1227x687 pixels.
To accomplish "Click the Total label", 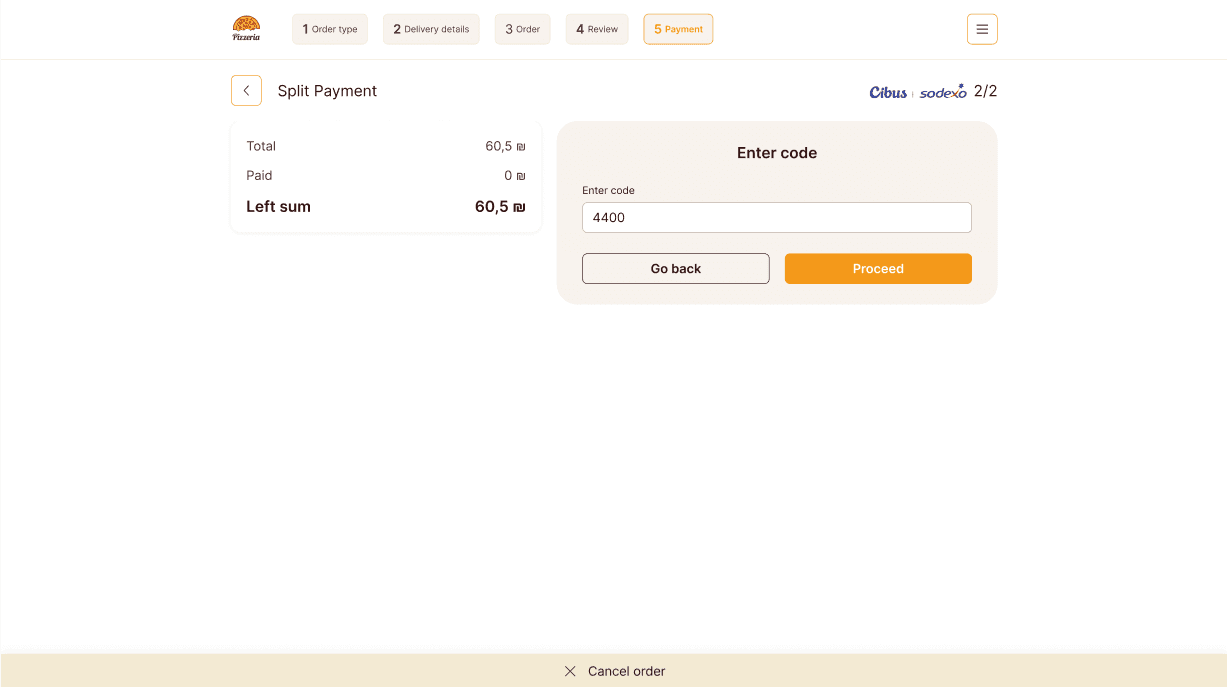I will pos(261,146).
